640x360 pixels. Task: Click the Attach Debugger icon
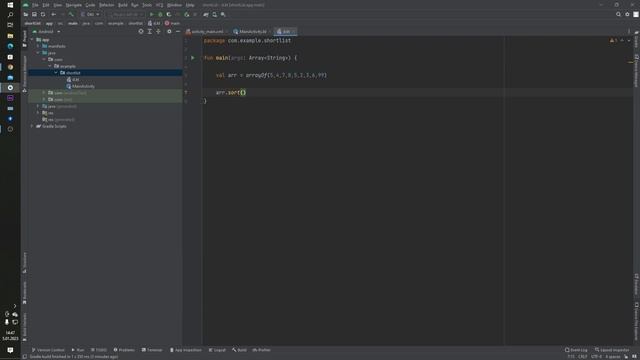pos(187,14)
